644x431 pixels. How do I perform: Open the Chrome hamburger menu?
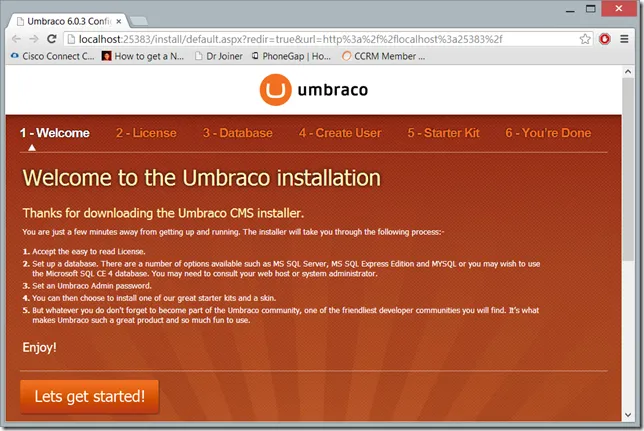[624, 39]
